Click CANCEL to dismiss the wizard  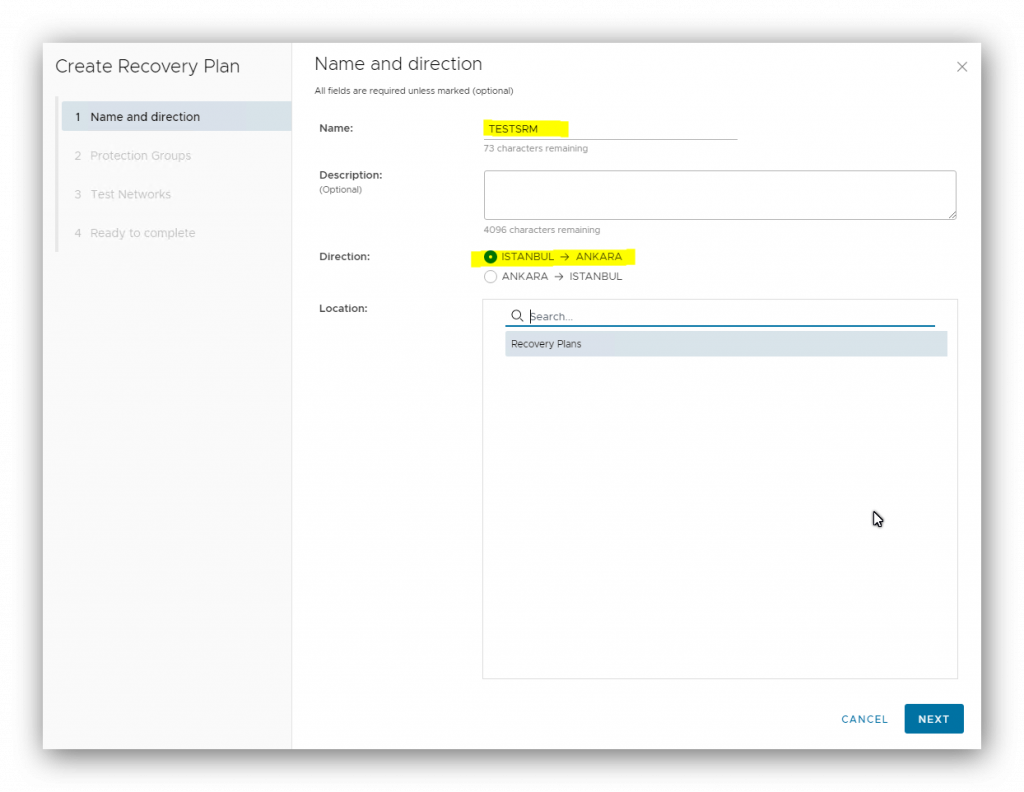point(863,718)
